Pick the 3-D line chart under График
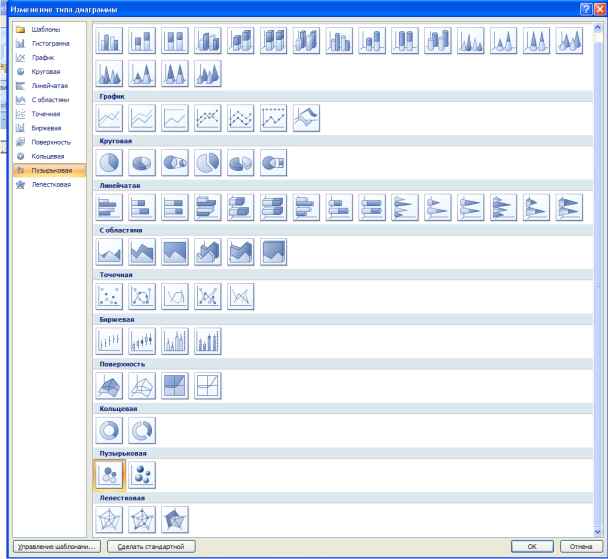This screenshot has width=608, height=559. [306, 118]
